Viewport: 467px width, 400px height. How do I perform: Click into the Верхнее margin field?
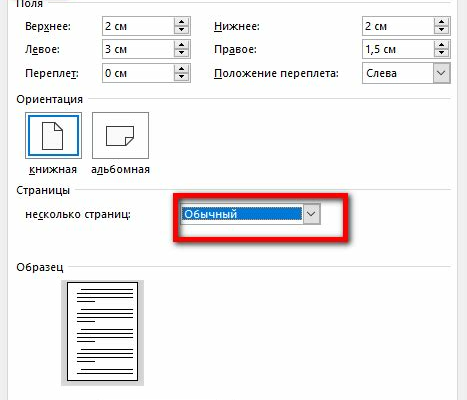pyautogui.click(x=138, y=26)
